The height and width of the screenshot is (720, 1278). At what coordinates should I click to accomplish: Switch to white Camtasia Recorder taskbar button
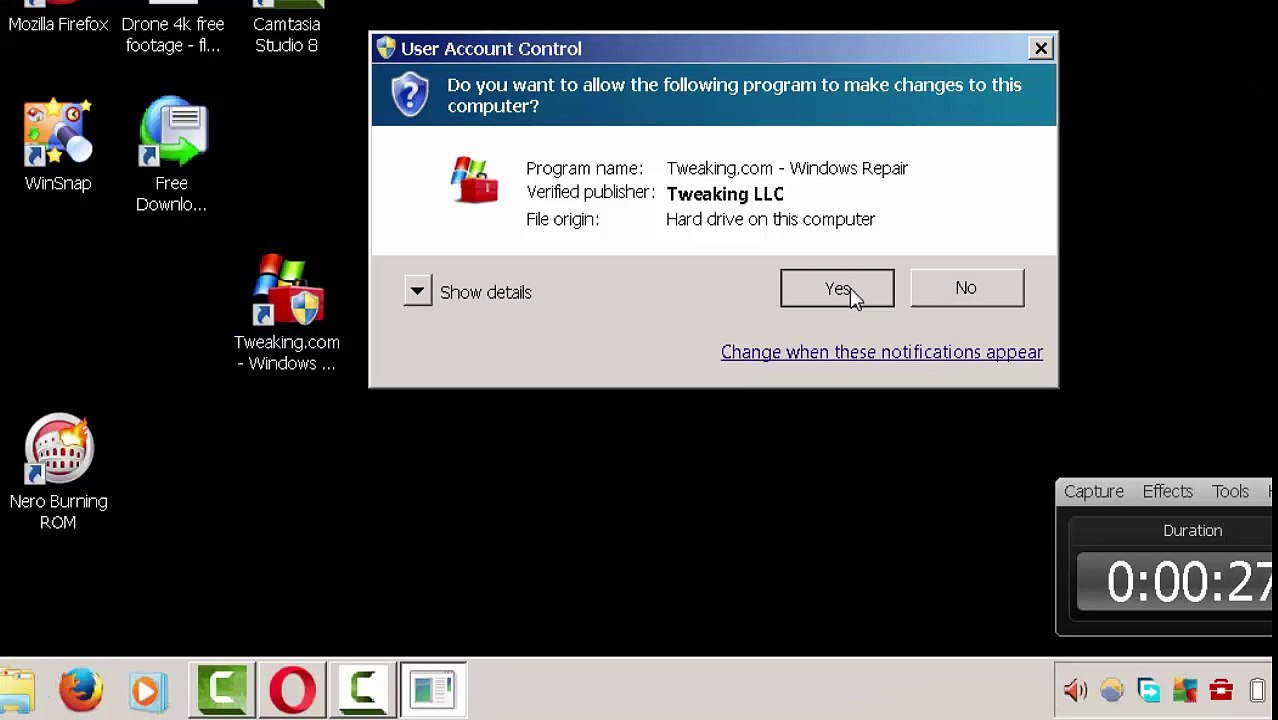click(x=362, y=690)
